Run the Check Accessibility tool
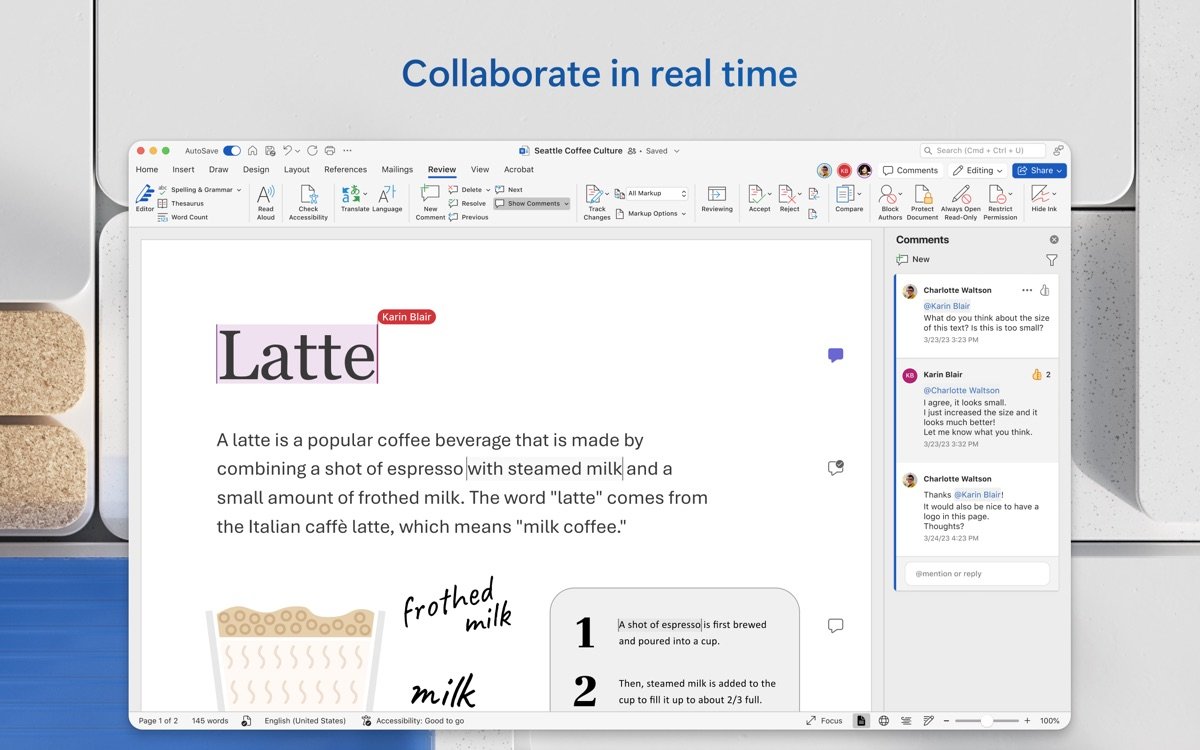The width and height of the screenshot is (1200, 750). coord(307,201)
